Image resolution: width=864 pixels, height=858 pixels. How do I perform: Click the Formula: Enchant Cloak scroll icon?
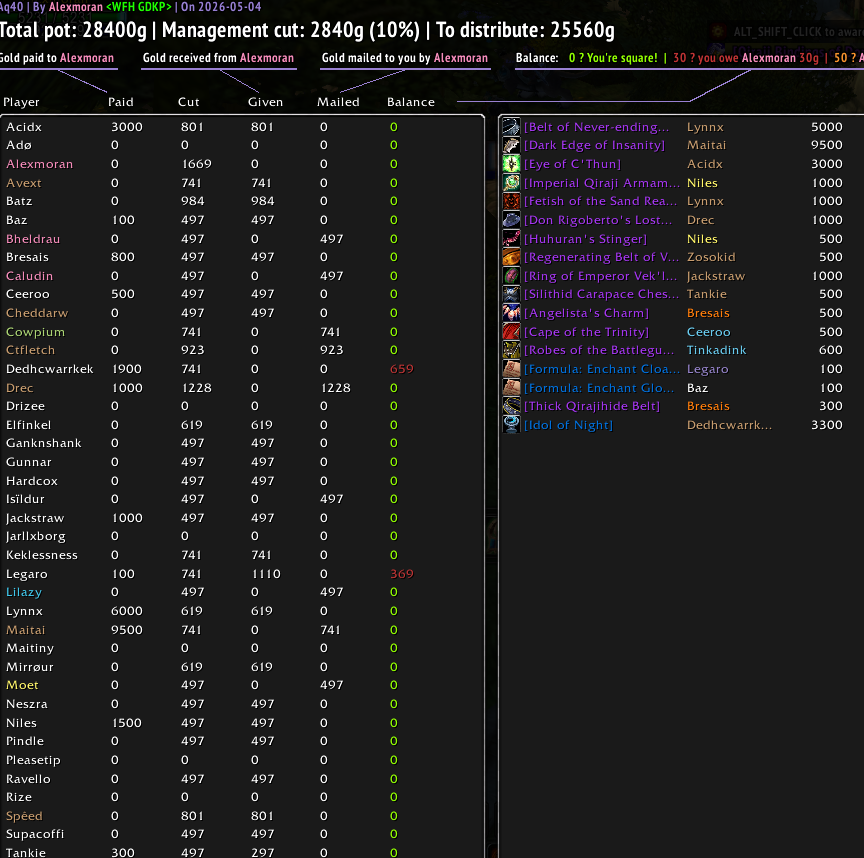tap(511, 369)
